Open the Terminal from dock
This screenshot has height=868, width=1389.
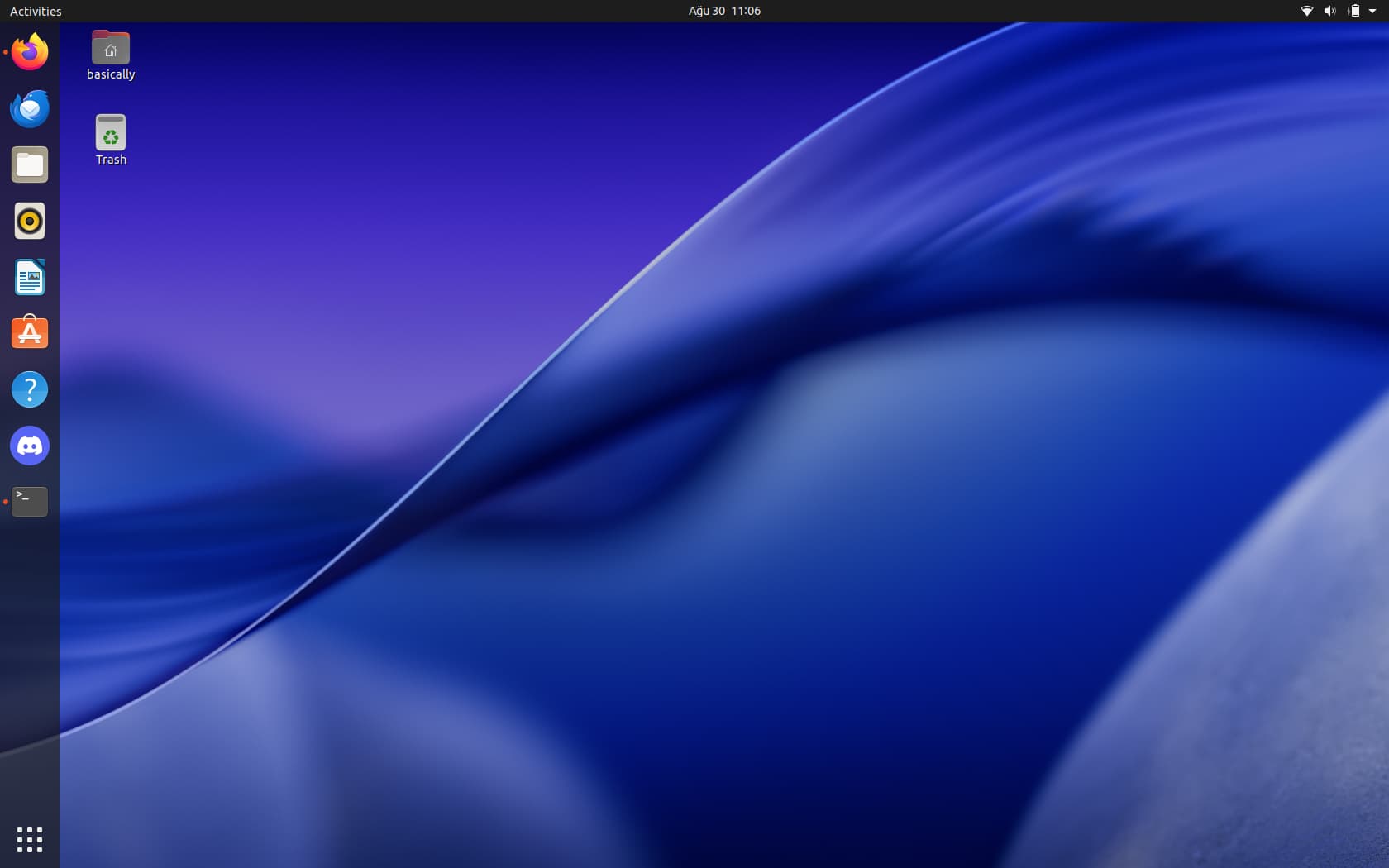pyautogui.click(x=30, y=501)
